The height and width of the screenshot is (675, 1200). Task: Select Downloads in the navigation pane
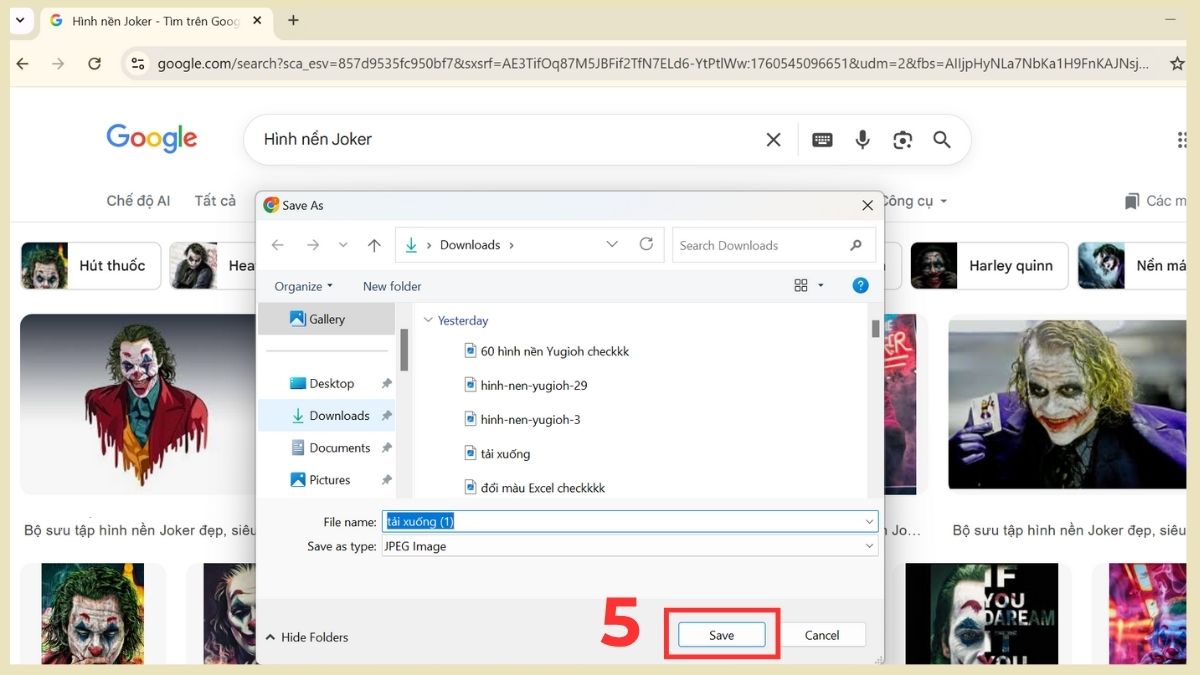pyautogui.click(x=339, y=415)
